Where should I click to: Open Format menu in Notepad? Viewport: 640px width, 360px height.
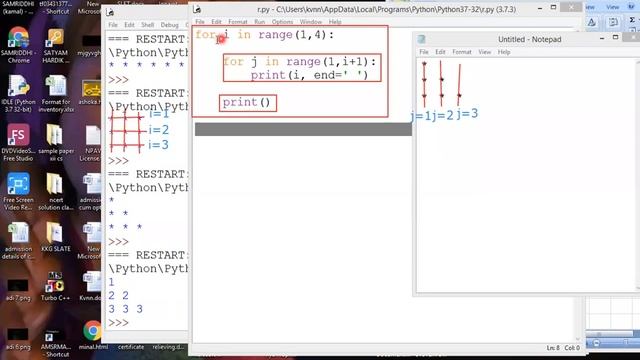[462, 52]
